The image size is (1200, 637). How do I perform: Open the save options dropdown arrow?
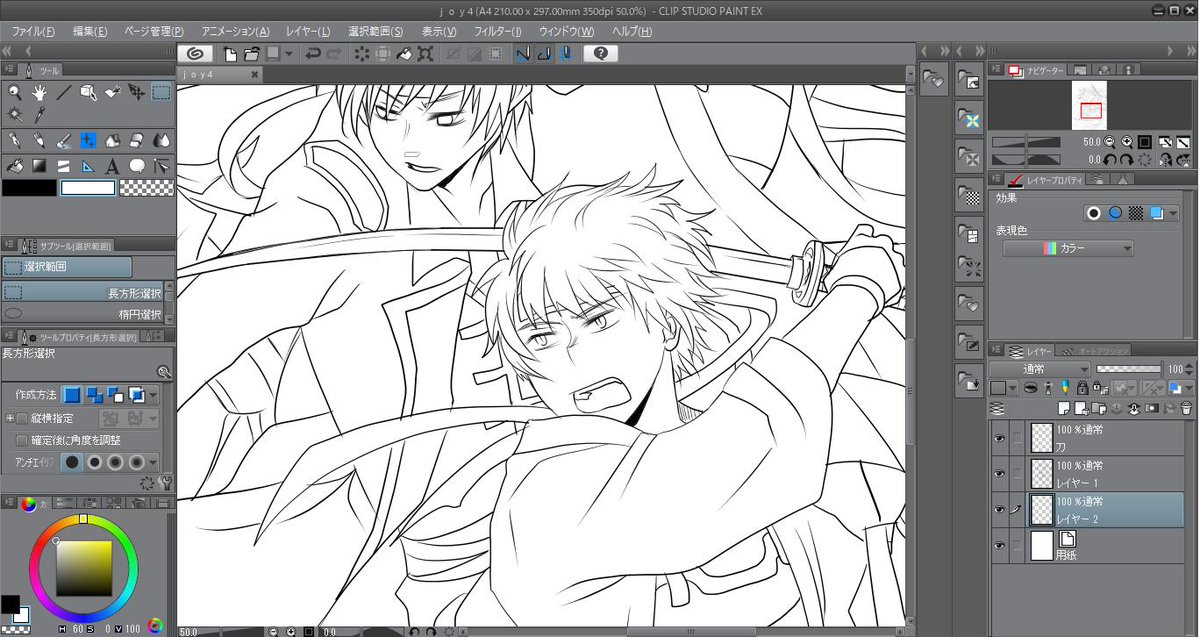point(288,53)
